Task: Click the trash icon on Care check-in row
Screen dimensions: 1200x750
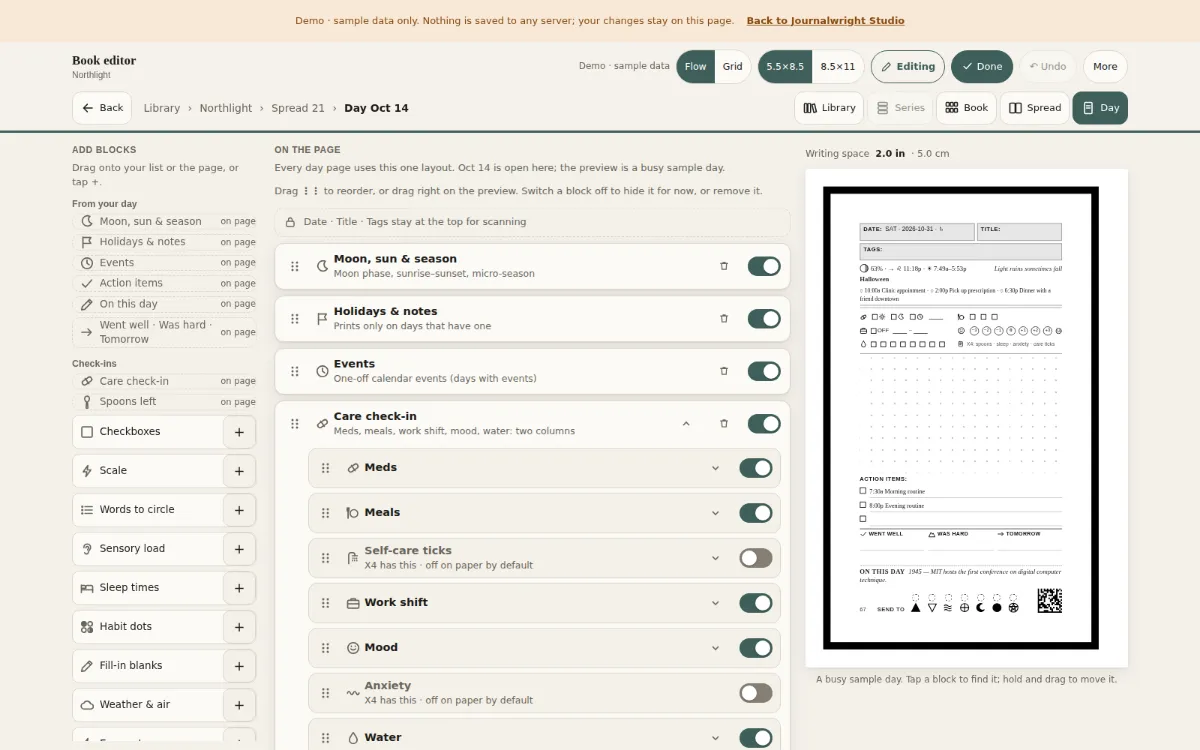Action: pyautogui.click(x=724, y=423)
